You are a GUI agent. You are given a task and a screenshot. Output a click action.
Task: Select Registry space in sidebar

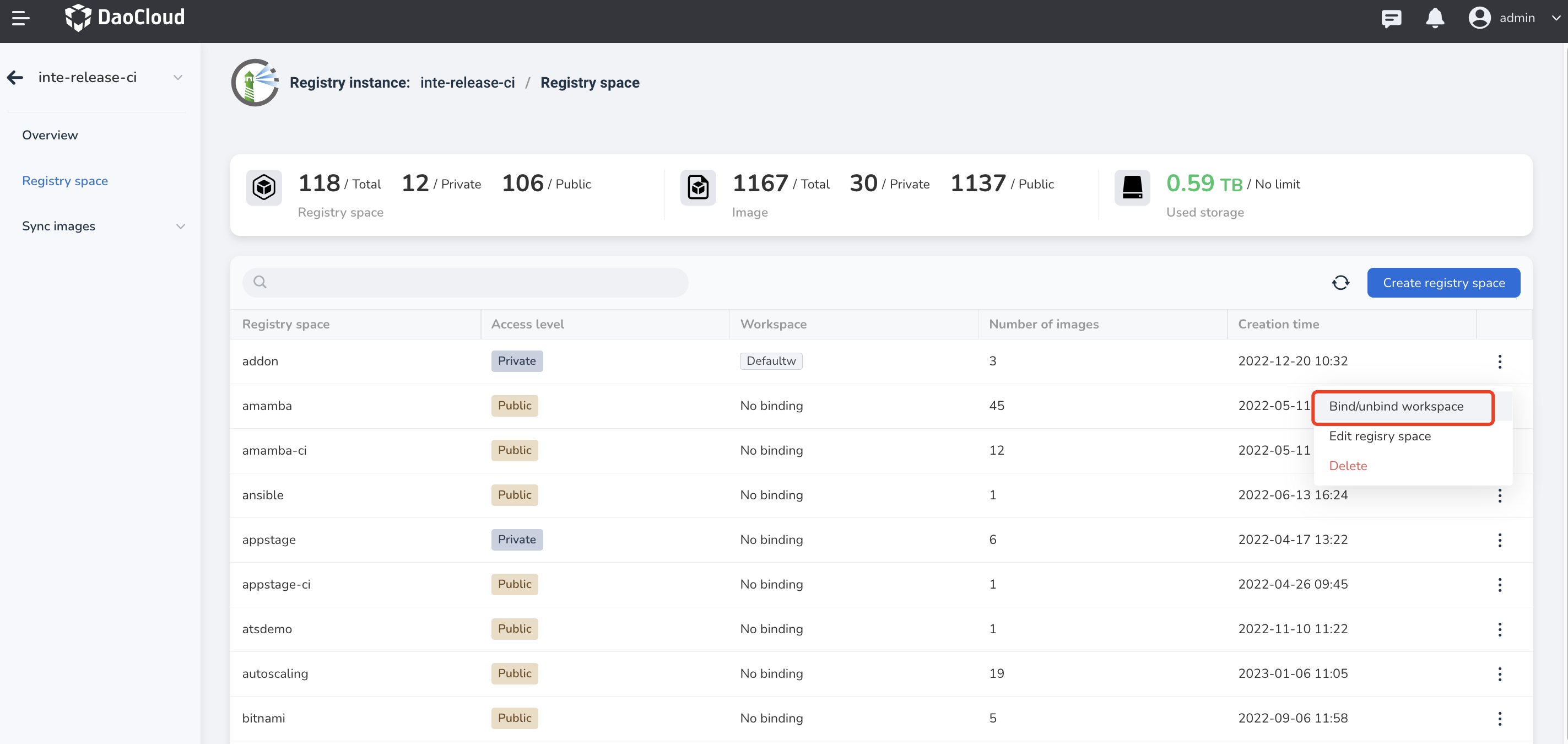pyautogui.click(x=64, y=181)
